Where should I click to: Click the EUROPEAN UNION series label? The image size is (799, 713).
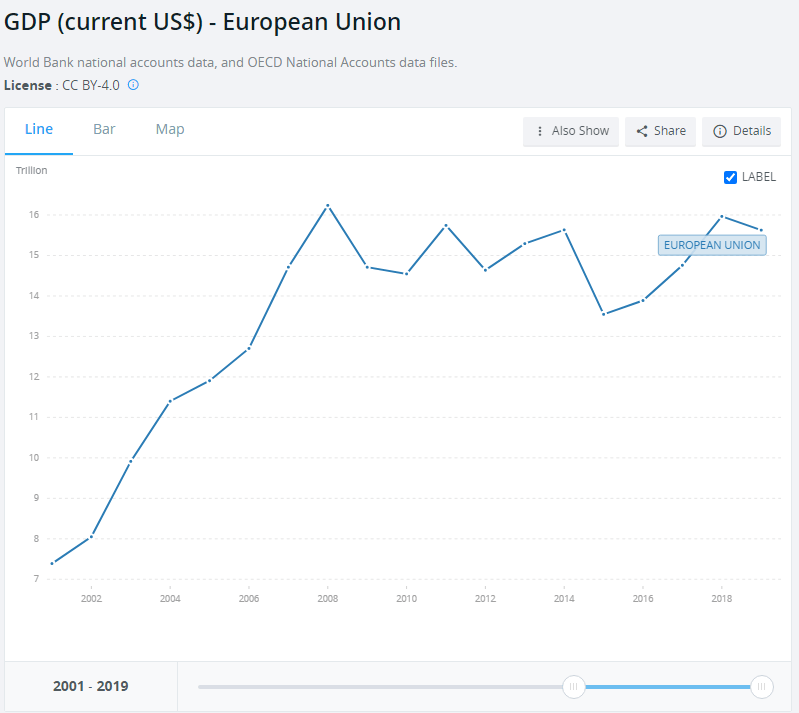[712, 245]
